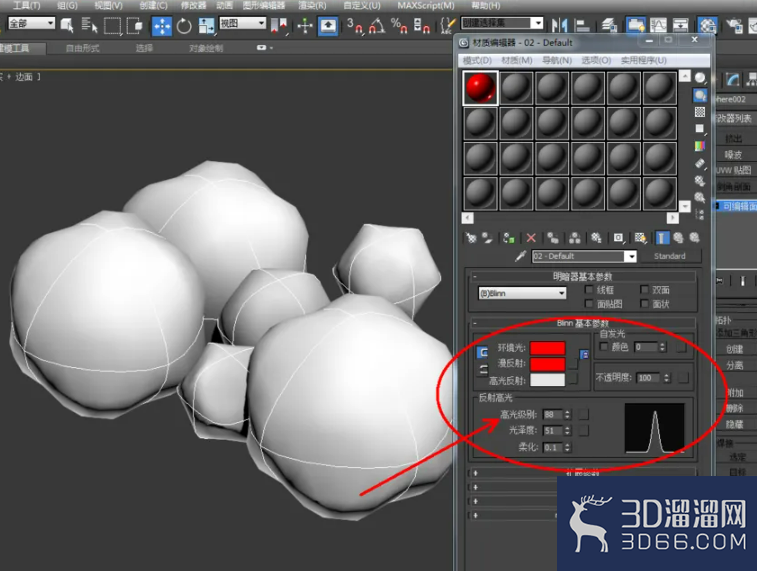The image size is (757, 571).
Task: Click Reset Map/Material red X icon
Action: point(531,237)
